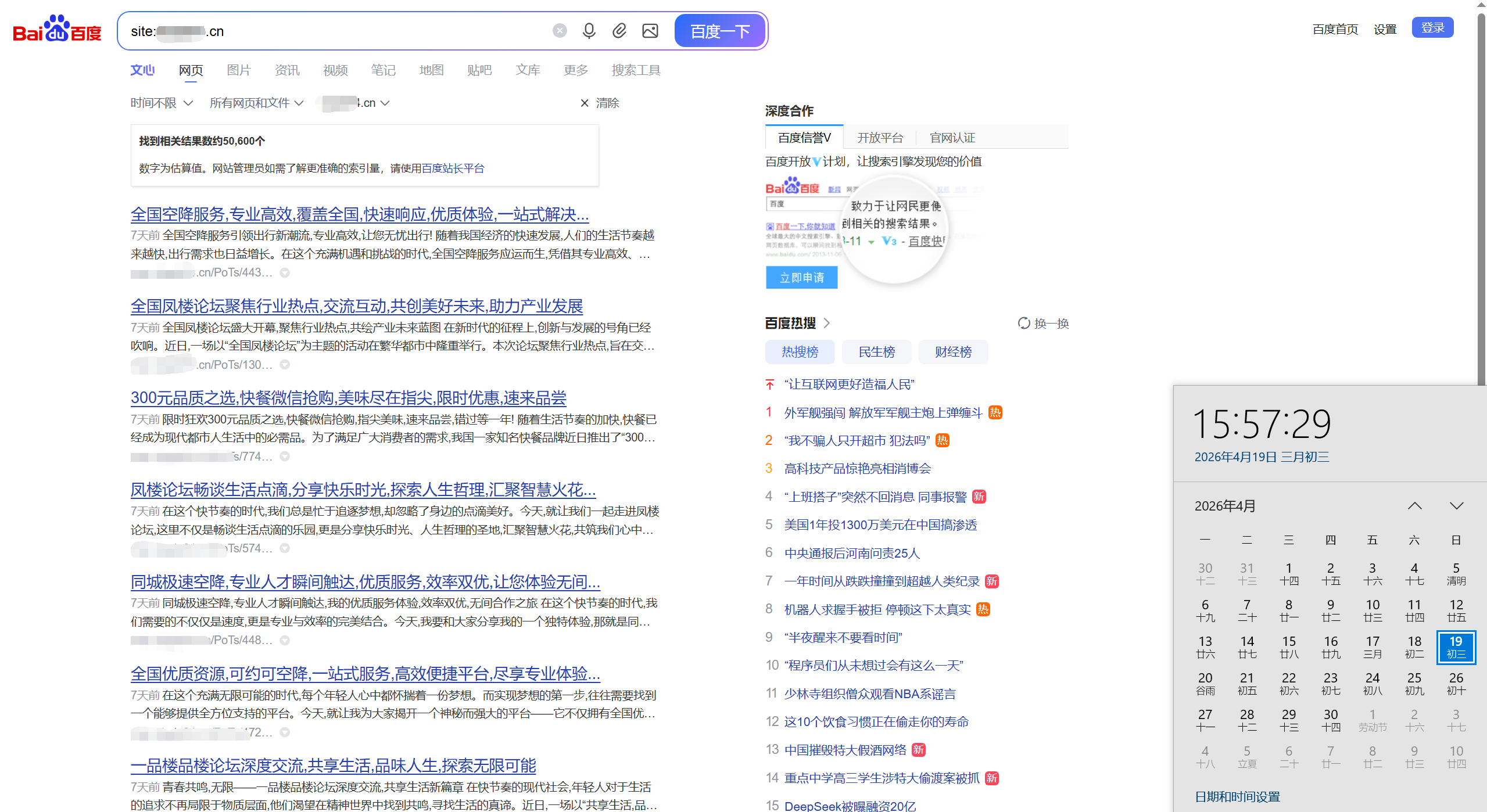
Task: Select the 民生榜 tab
Action: pos(877,352)
